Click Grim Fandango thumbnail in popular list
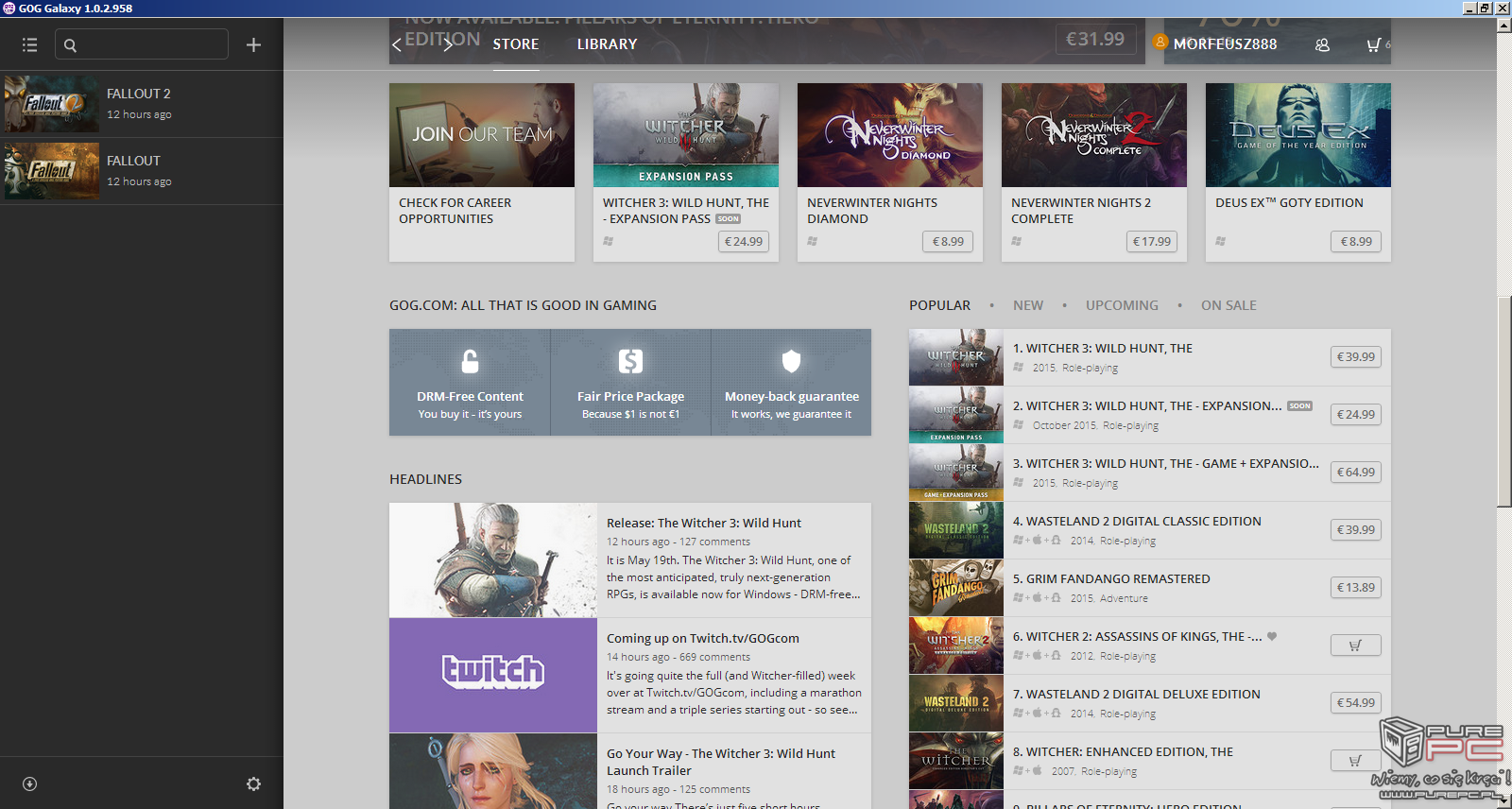This screenshot has height=809, width=1512. [x=956, y=588]
